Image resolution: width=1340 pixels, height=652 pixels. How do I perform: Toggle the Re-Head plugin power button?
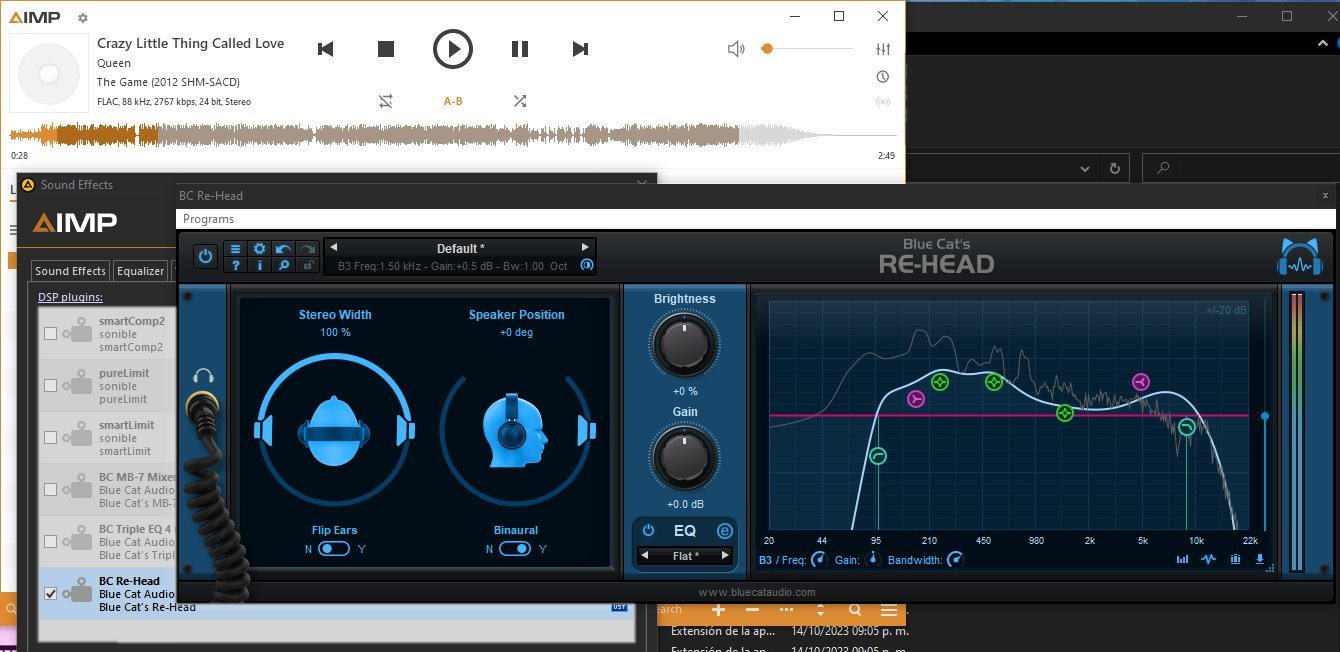205,256
